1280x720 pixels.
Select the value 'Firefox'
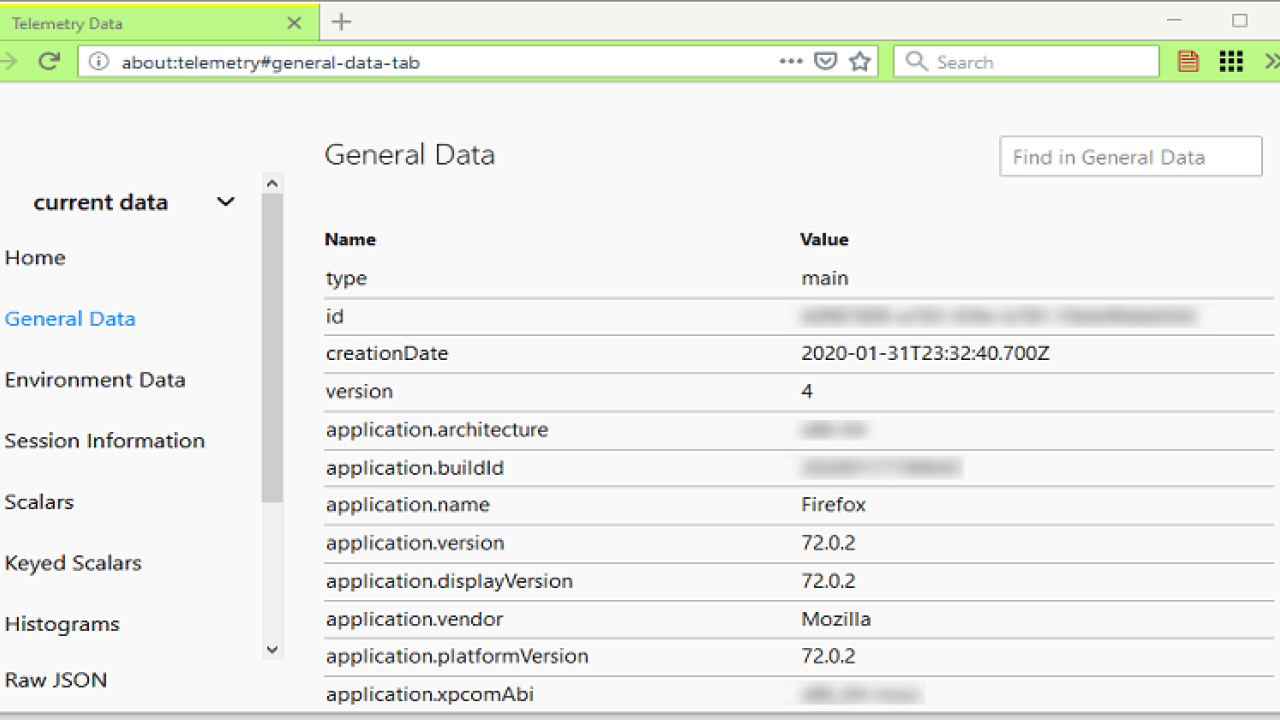[834, 505]
